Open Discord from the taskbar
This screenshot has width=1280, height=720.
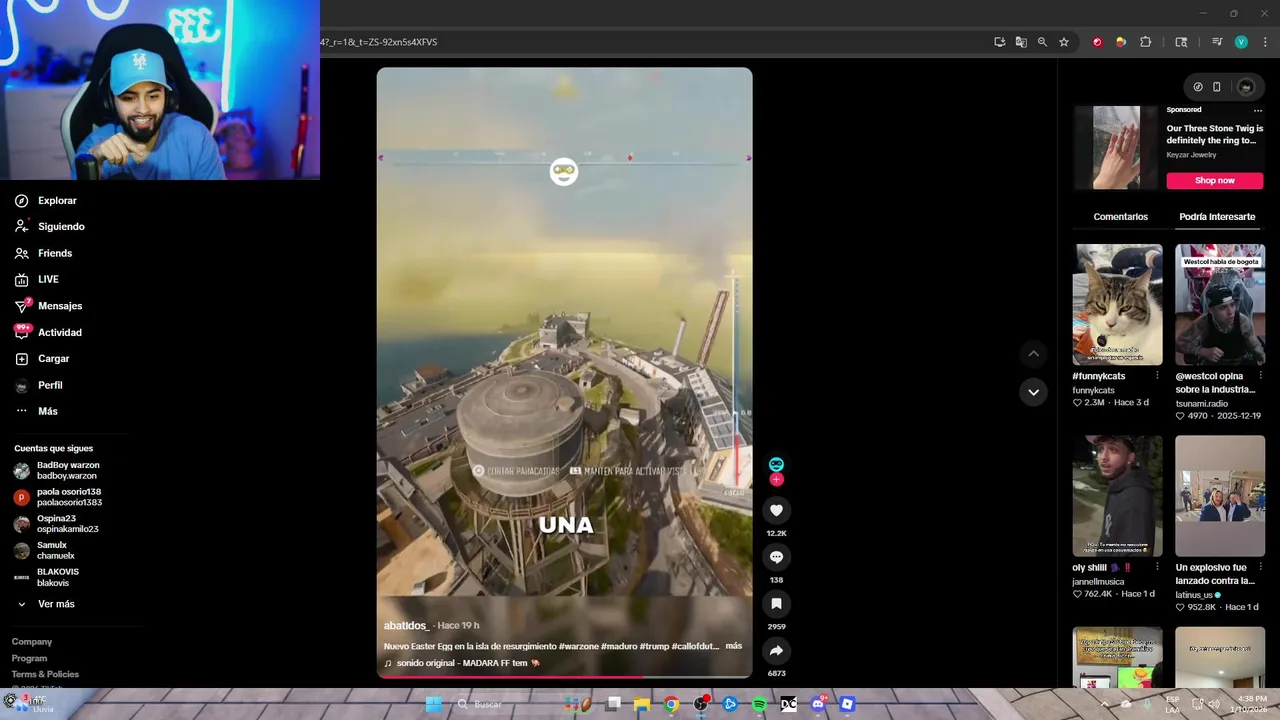(818, 704)
